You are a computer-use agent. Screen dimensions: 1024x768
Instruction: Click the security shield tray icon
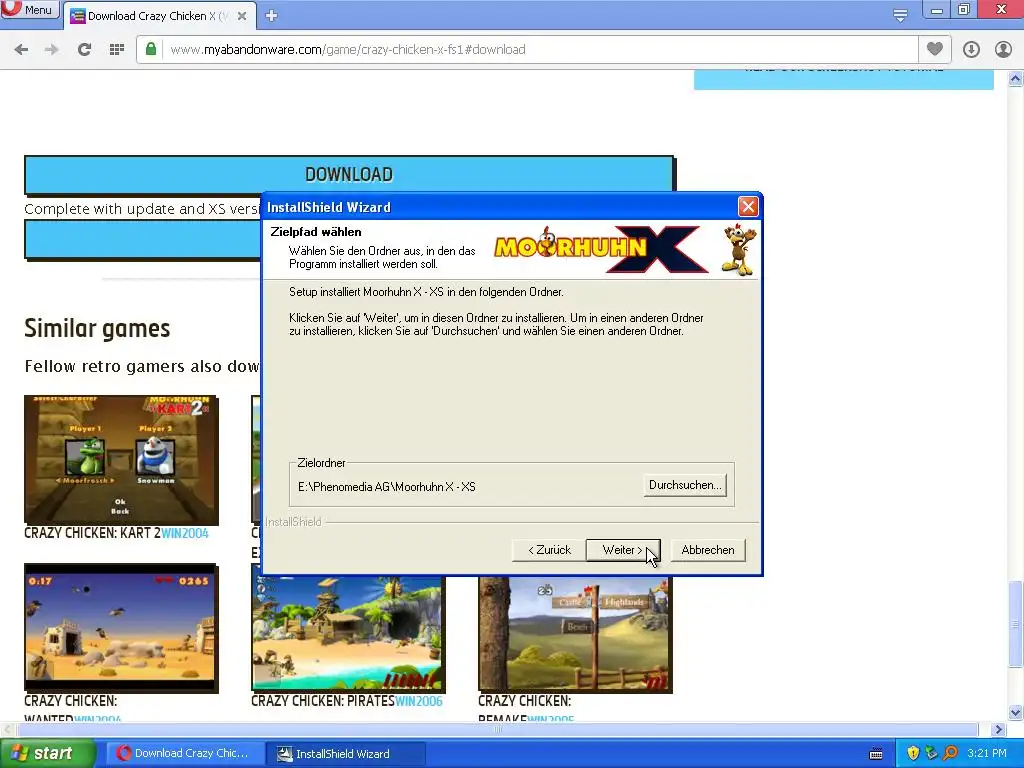(913, 754)
